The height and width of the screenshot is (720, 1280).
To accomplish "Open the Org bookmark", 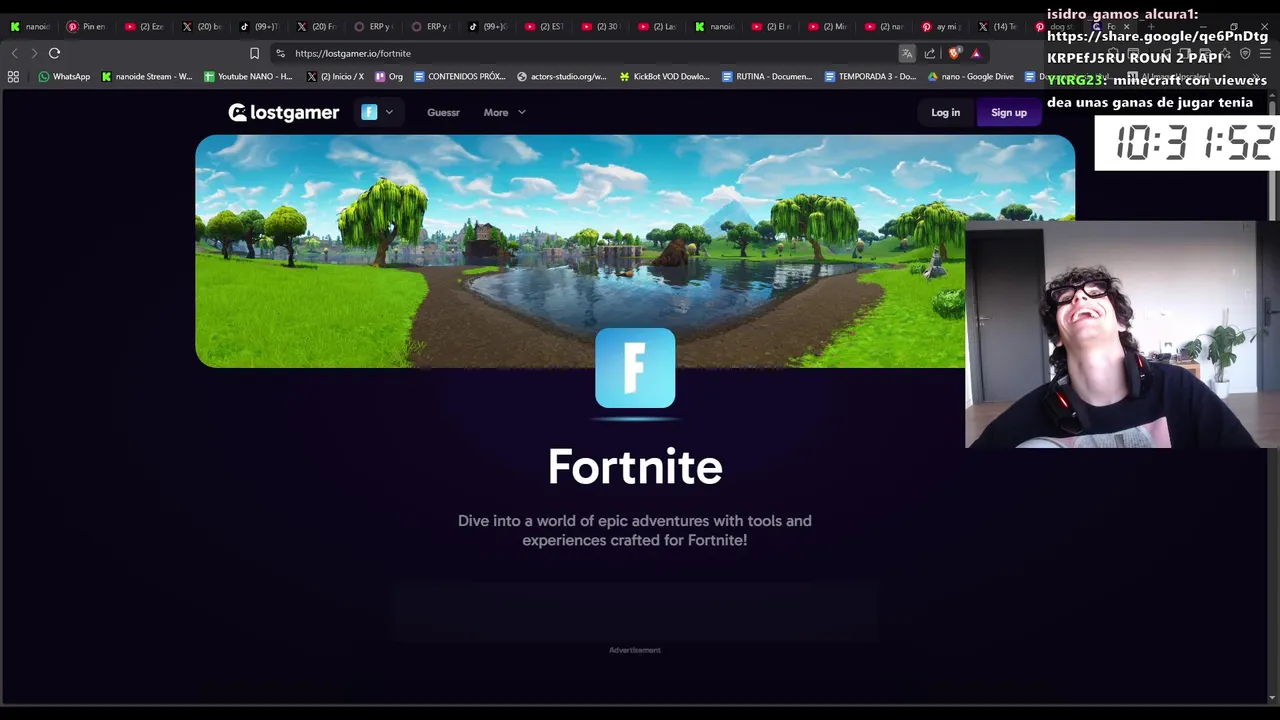I will 389,76.
